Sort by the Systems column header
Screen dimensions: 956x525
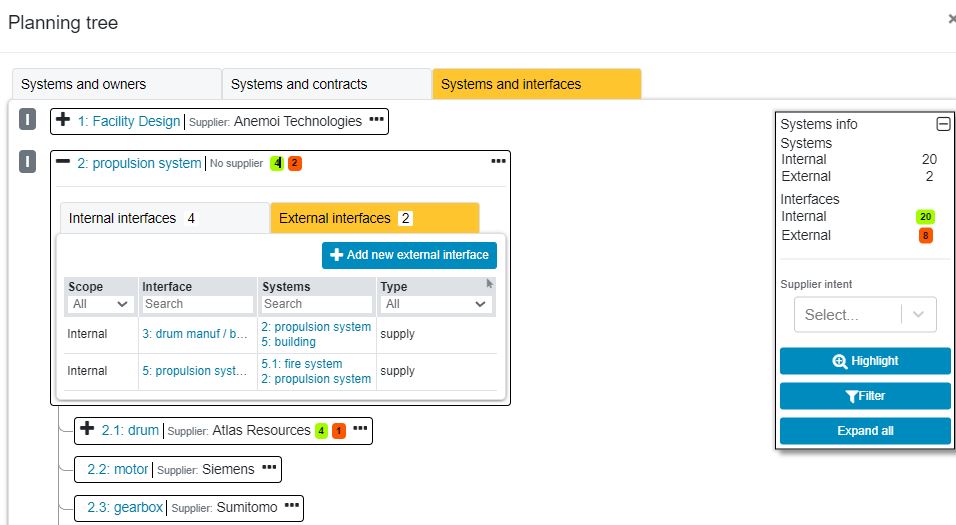[286, 287]
